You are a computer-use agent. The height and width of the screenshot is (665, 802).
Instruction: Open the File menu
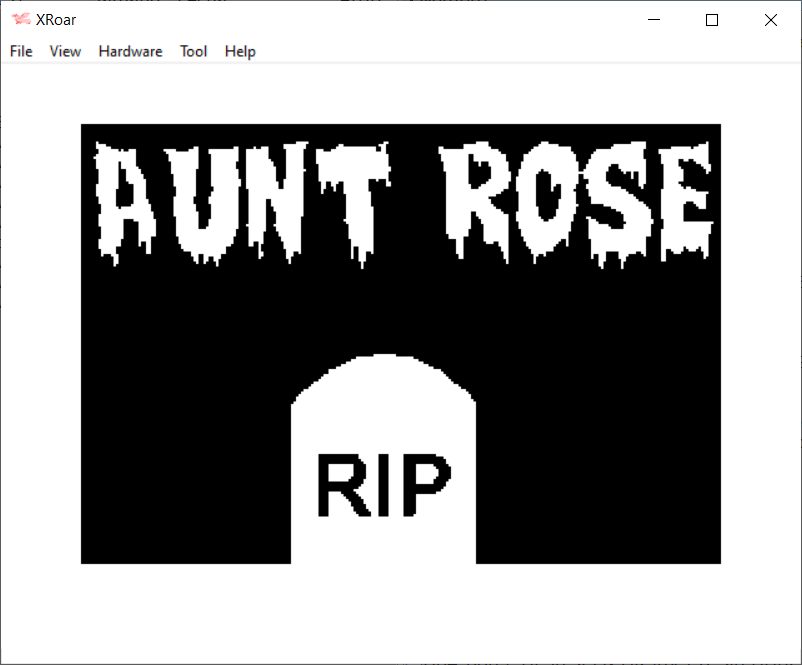[x=21, y=51]
